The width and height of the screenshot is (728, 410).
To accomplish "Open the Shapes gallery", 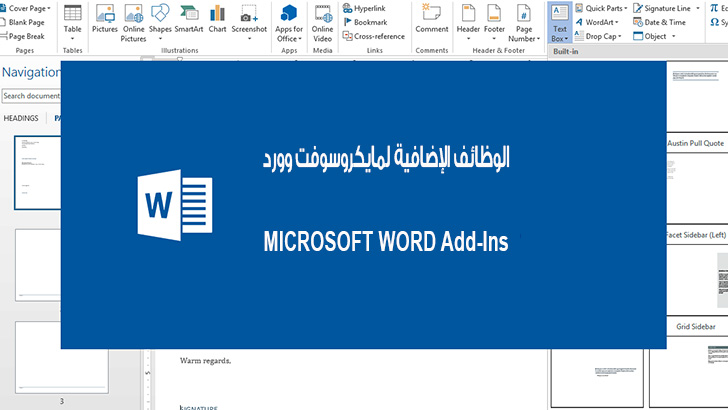I will (x=160, y=22).
